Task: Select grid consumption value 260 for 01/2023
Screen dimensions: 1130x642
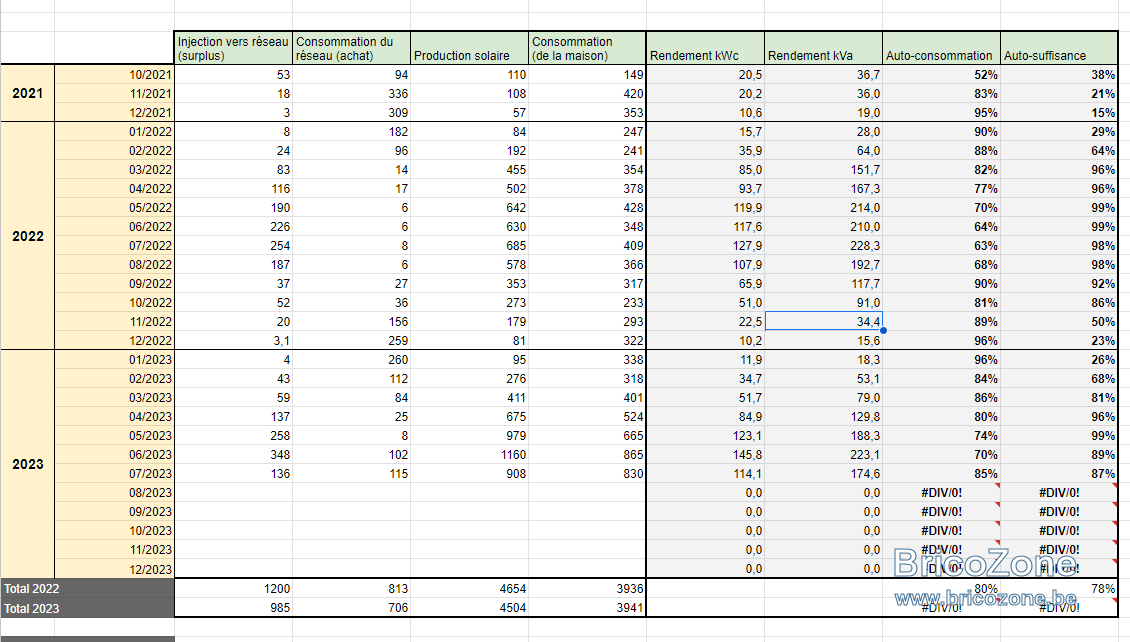Action: pos(351,360)
